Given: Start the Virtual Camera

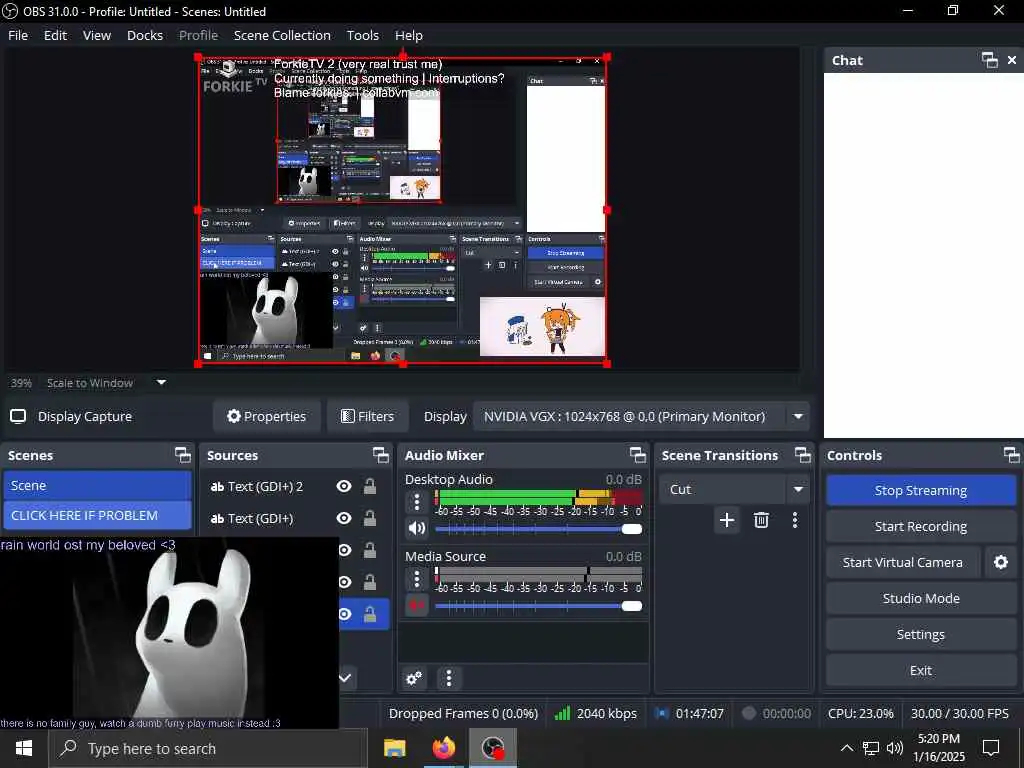Looking at the screenshot, I should coord(903,562).
